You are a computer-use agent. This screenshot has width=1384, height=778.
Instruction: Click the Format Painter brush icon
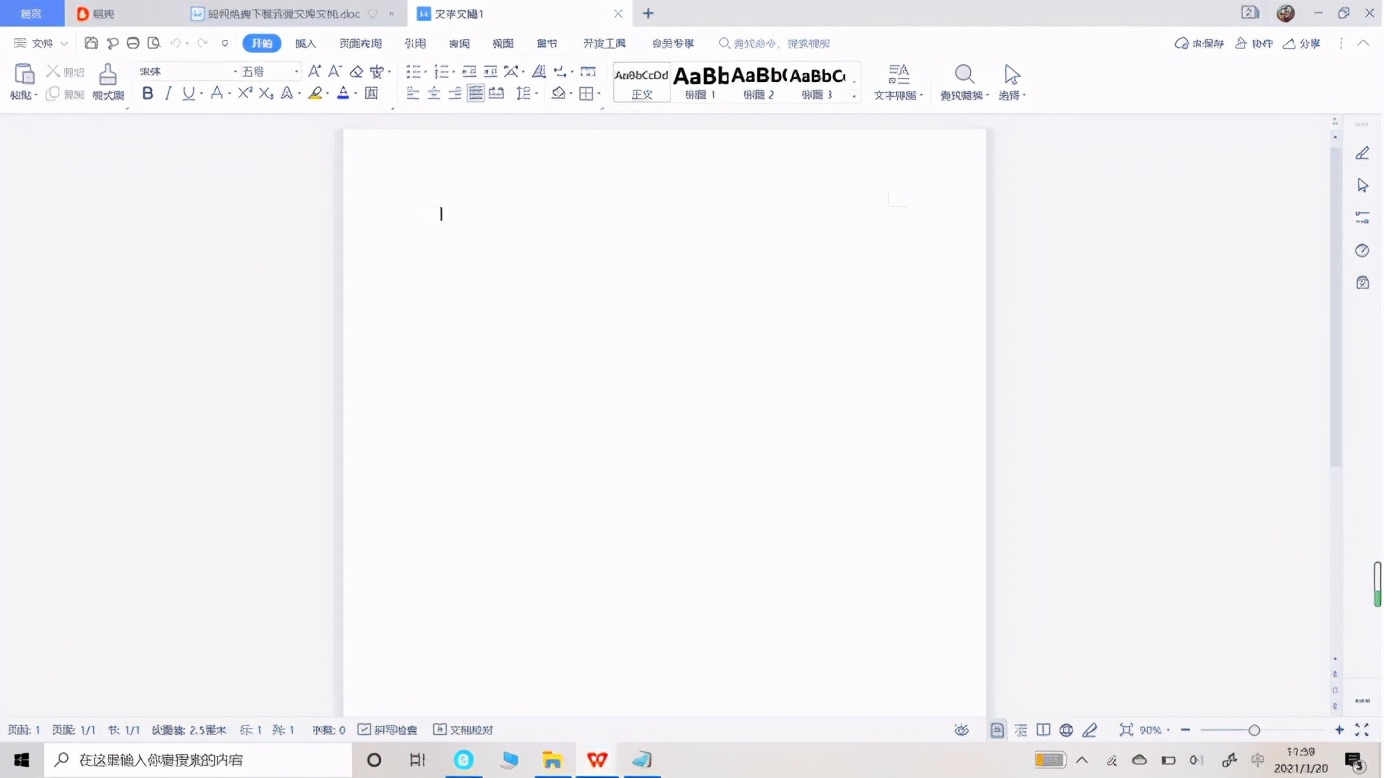pos(108,76)
